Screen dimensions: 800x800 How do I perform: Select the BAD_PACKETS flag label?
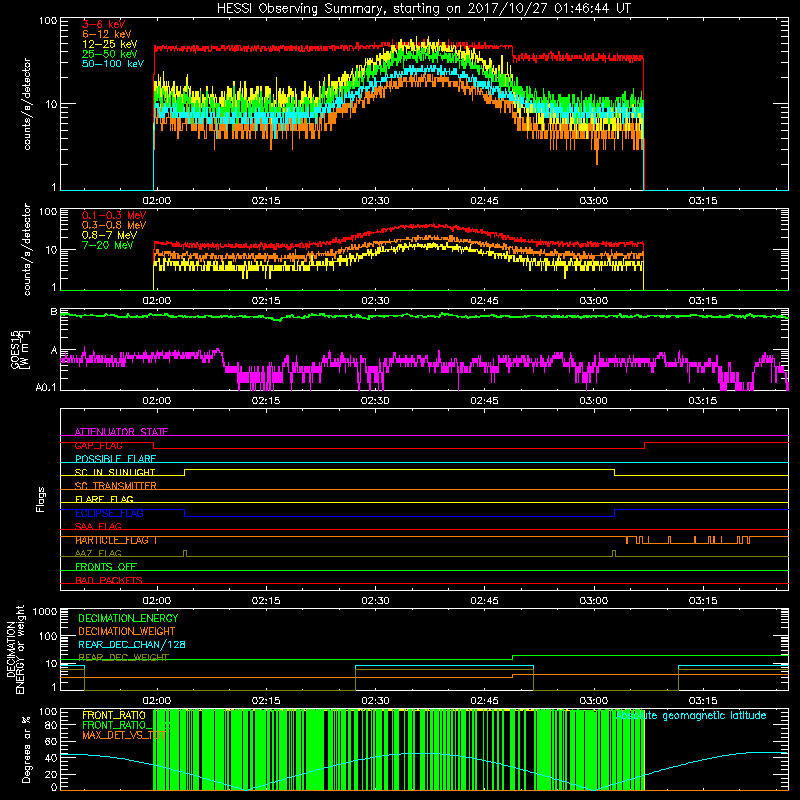[x=109, y=580]
